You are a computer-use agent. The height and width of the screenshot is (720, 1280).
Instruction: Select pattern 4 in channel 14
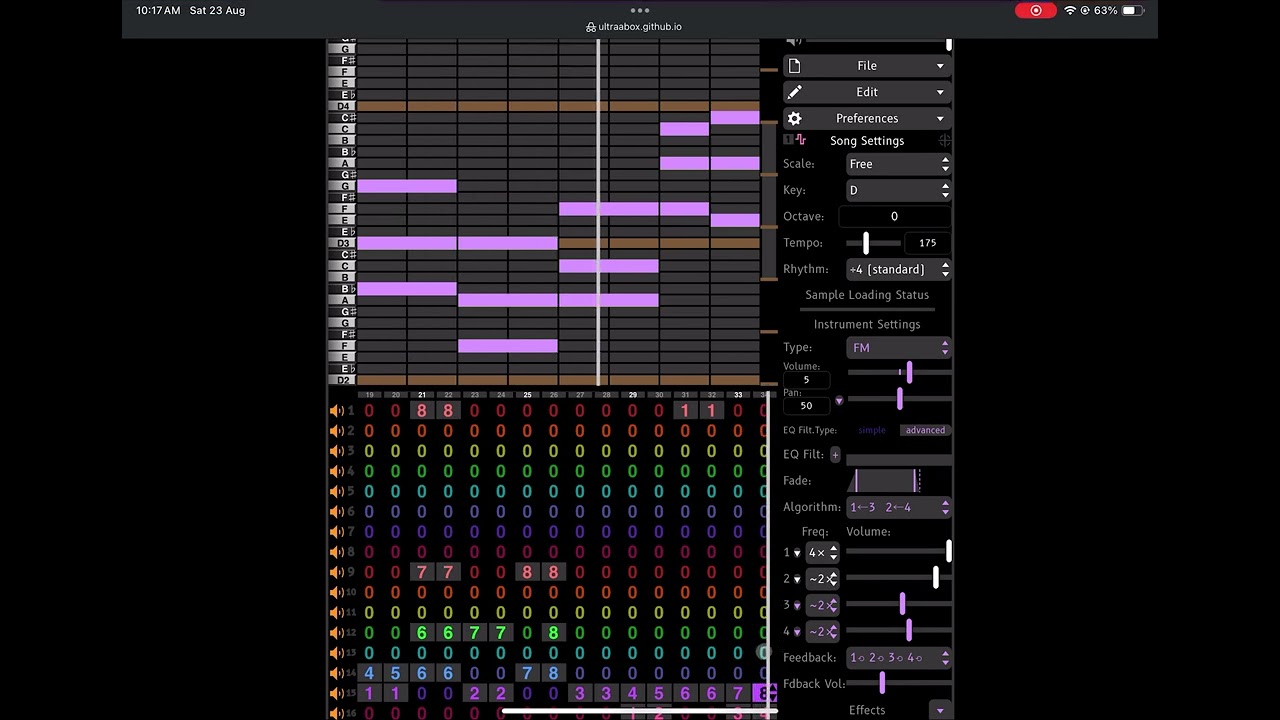point(369,673)
